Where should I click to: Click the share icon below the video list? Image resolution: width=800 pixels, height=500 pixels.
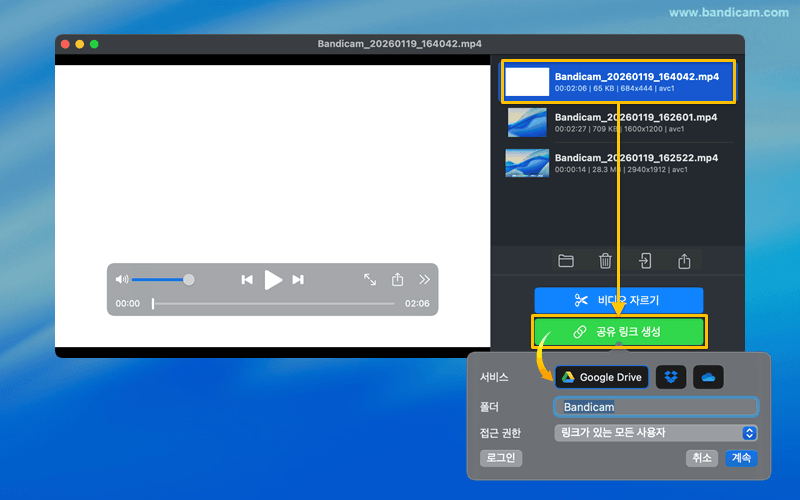tap(685, 261)
